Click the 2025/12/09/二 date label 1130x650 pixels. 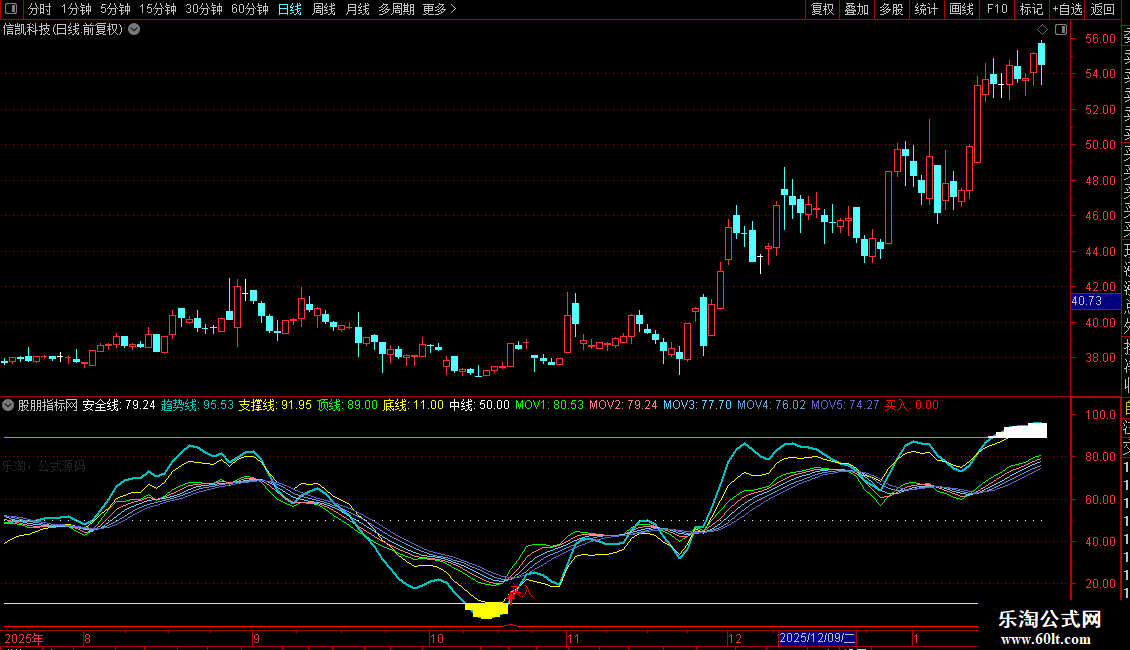tap(817, 638)
